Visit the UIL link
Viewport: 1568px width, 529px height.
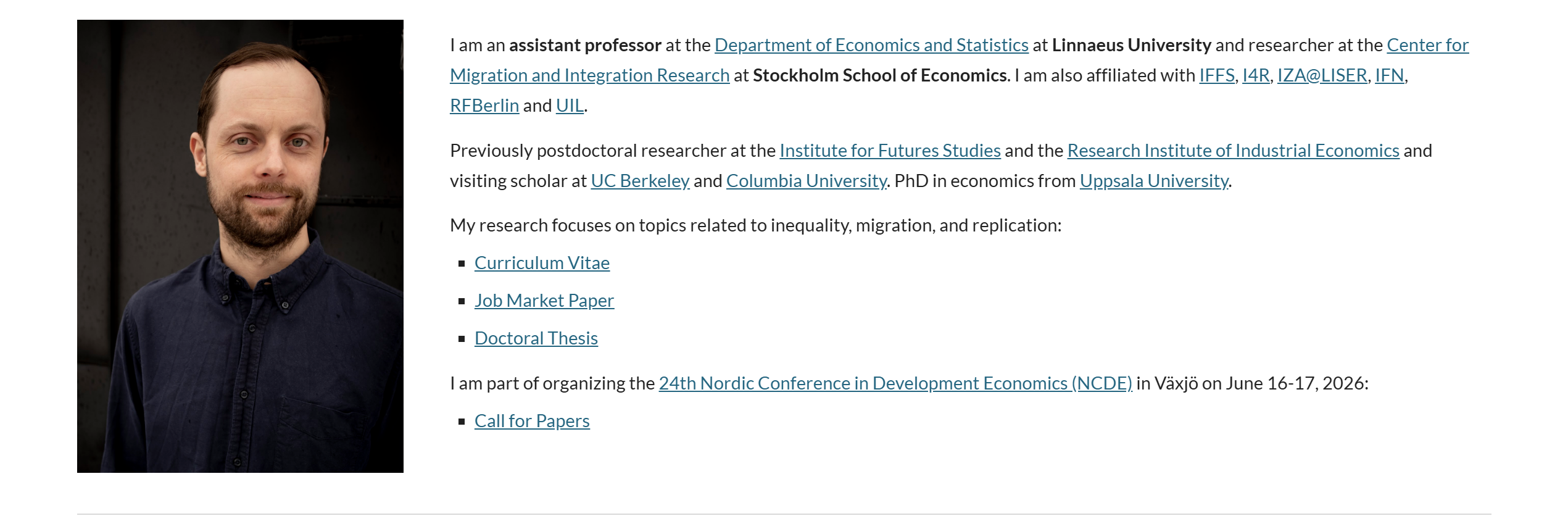pyautogui.click(x=569, y=106)
